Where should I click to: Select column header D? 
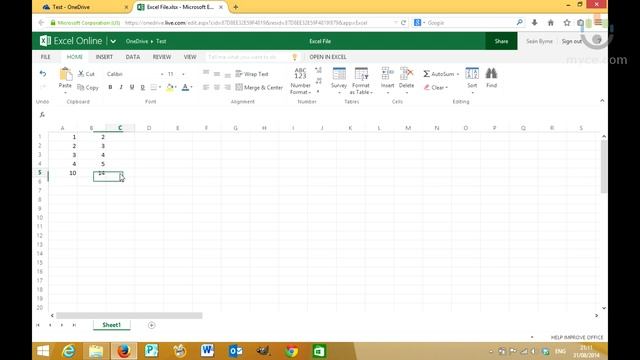pyautogui.click(x=149, y=128)
